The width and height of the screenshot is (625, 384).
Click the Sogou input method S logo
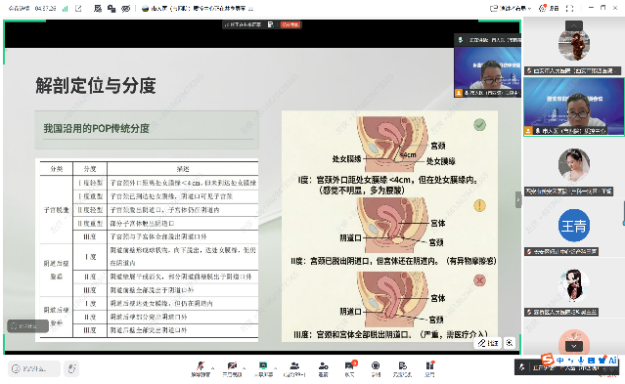[x=547, y=359]
